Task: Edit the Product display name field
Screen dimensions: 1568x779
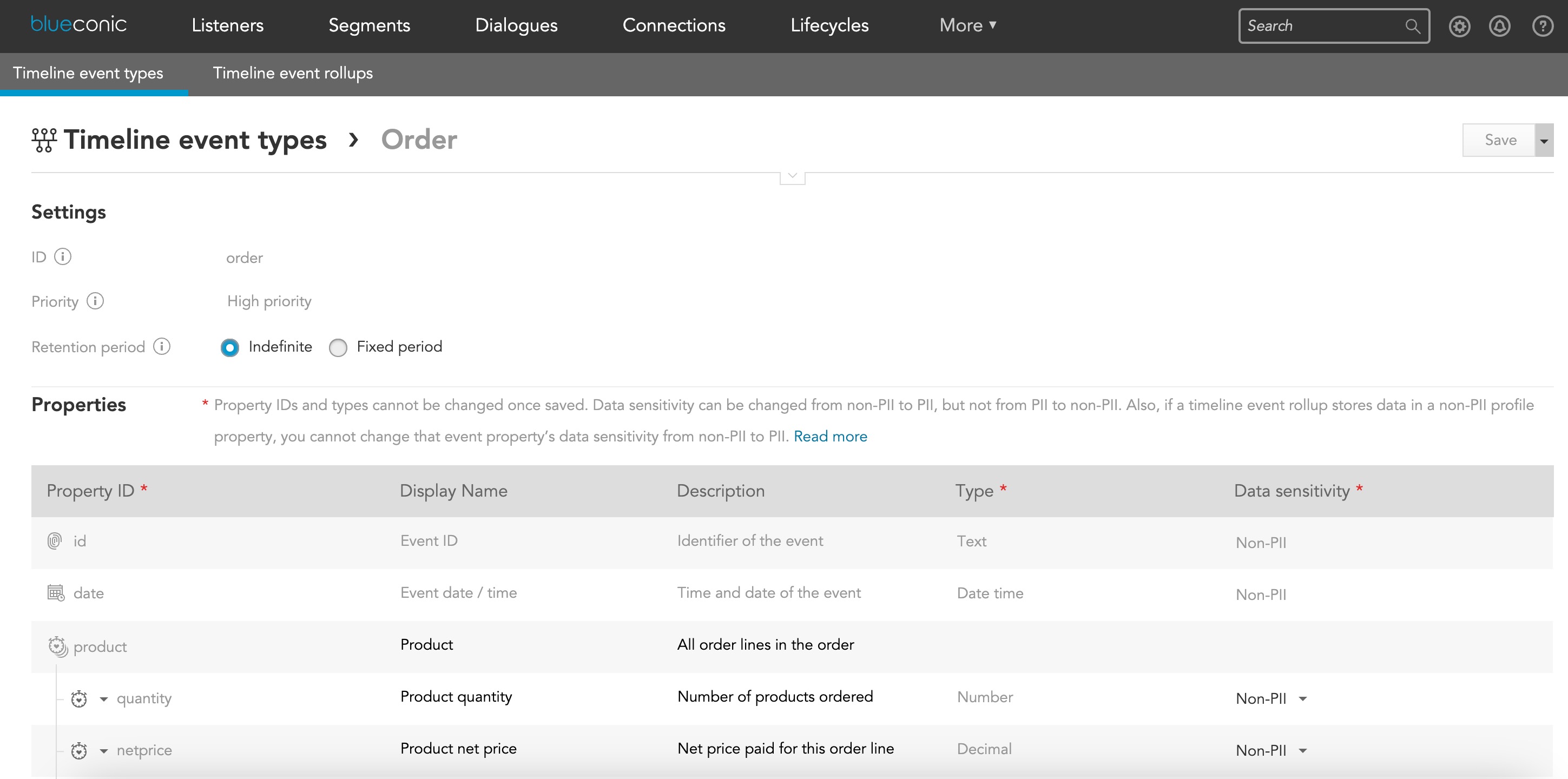Action: (x=427, y=644)
